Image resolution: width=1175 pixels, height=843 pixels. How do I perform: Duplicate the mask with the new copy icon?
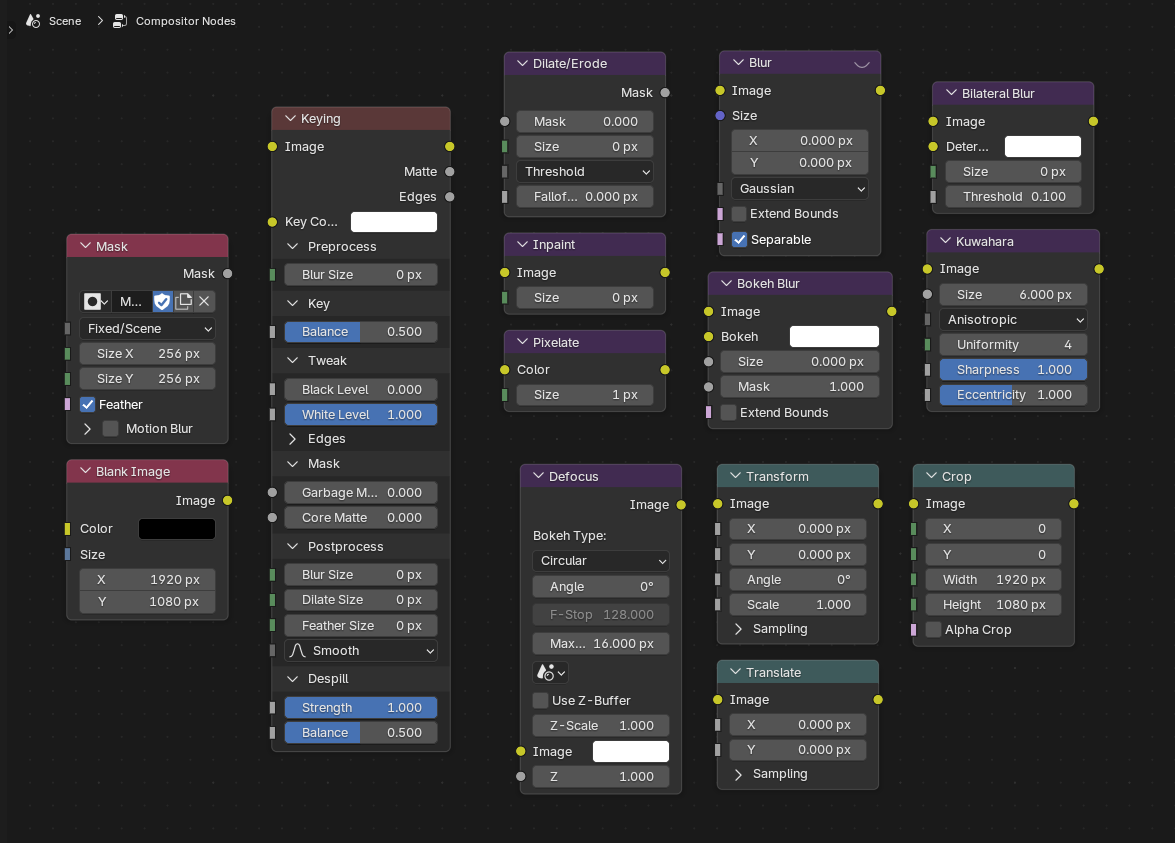[x=184, y=301]
